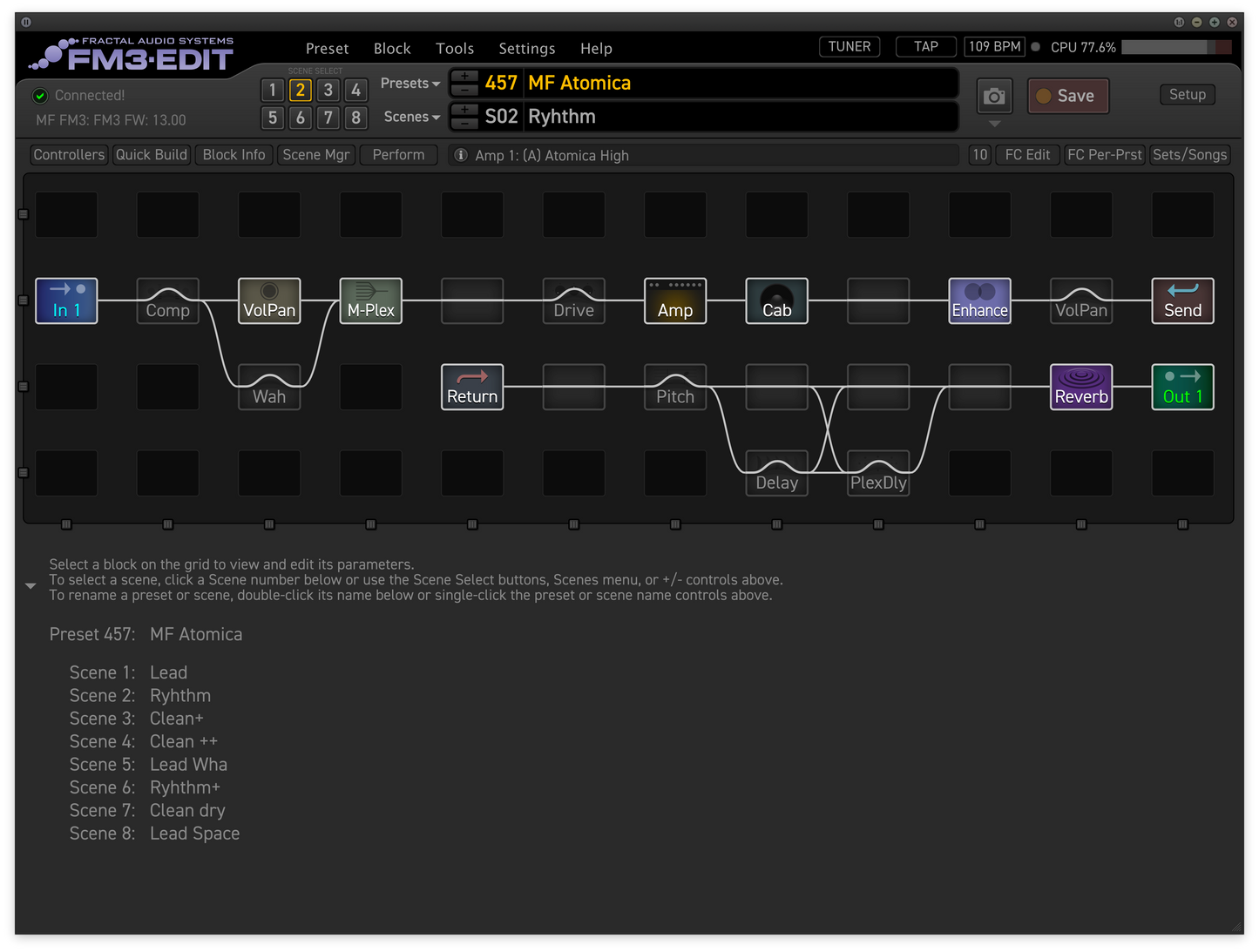
Task: Open the Presets dropdown
Action: coord(410,84)
